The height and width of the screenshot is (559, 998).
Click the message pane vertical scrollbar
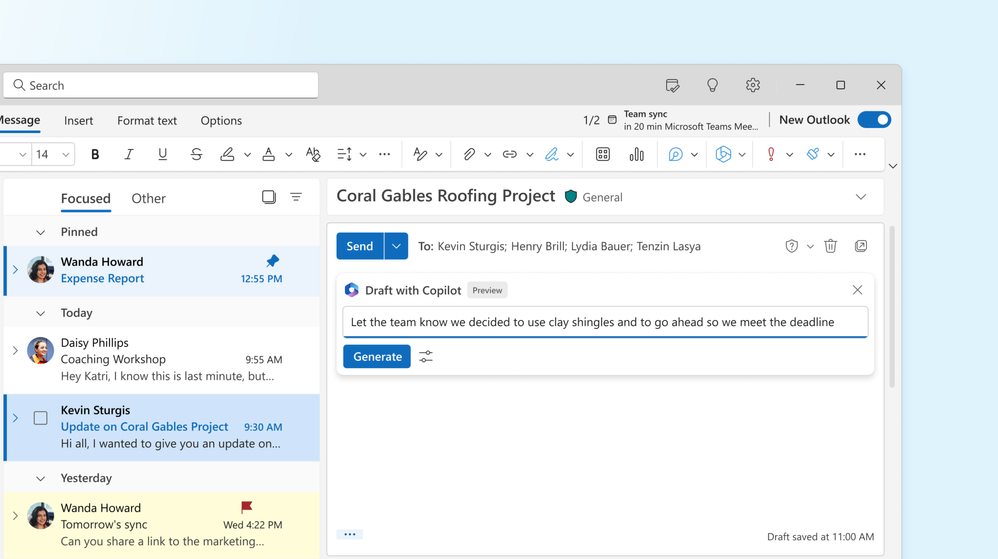(x=892, y=306)
